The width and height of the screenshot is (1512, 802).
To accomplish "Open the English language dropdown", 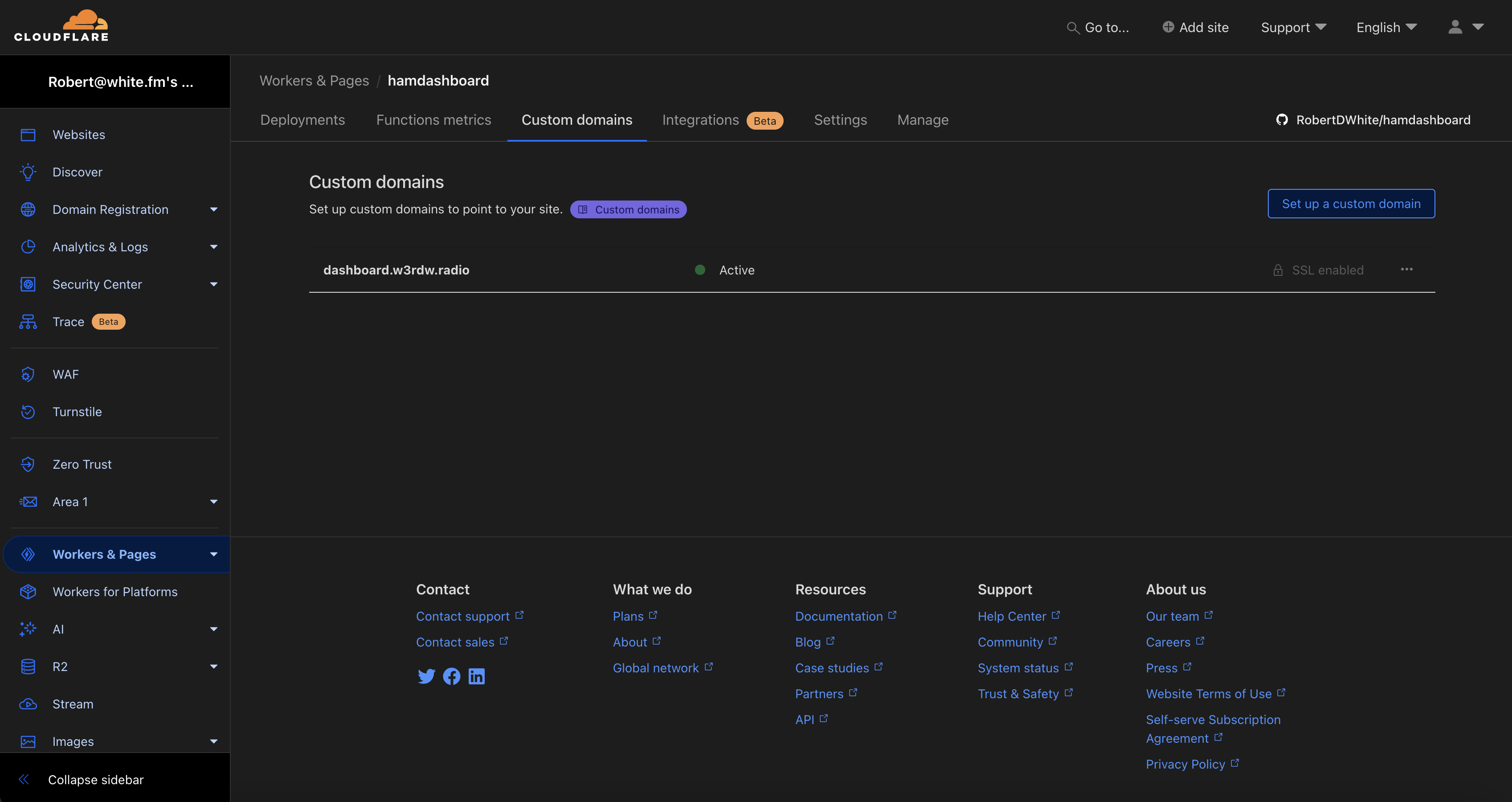I will pyautogui.click(x=1386, y=27).
